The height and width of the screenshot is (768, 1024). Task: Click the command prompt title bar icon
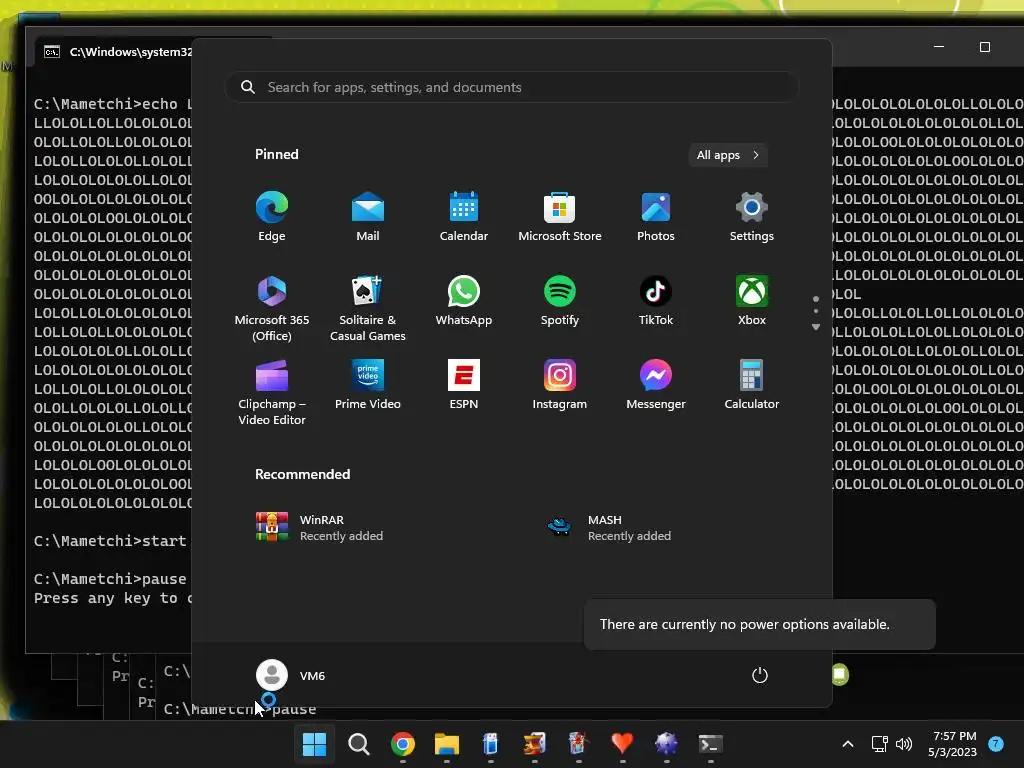click(x=52, y=52)
